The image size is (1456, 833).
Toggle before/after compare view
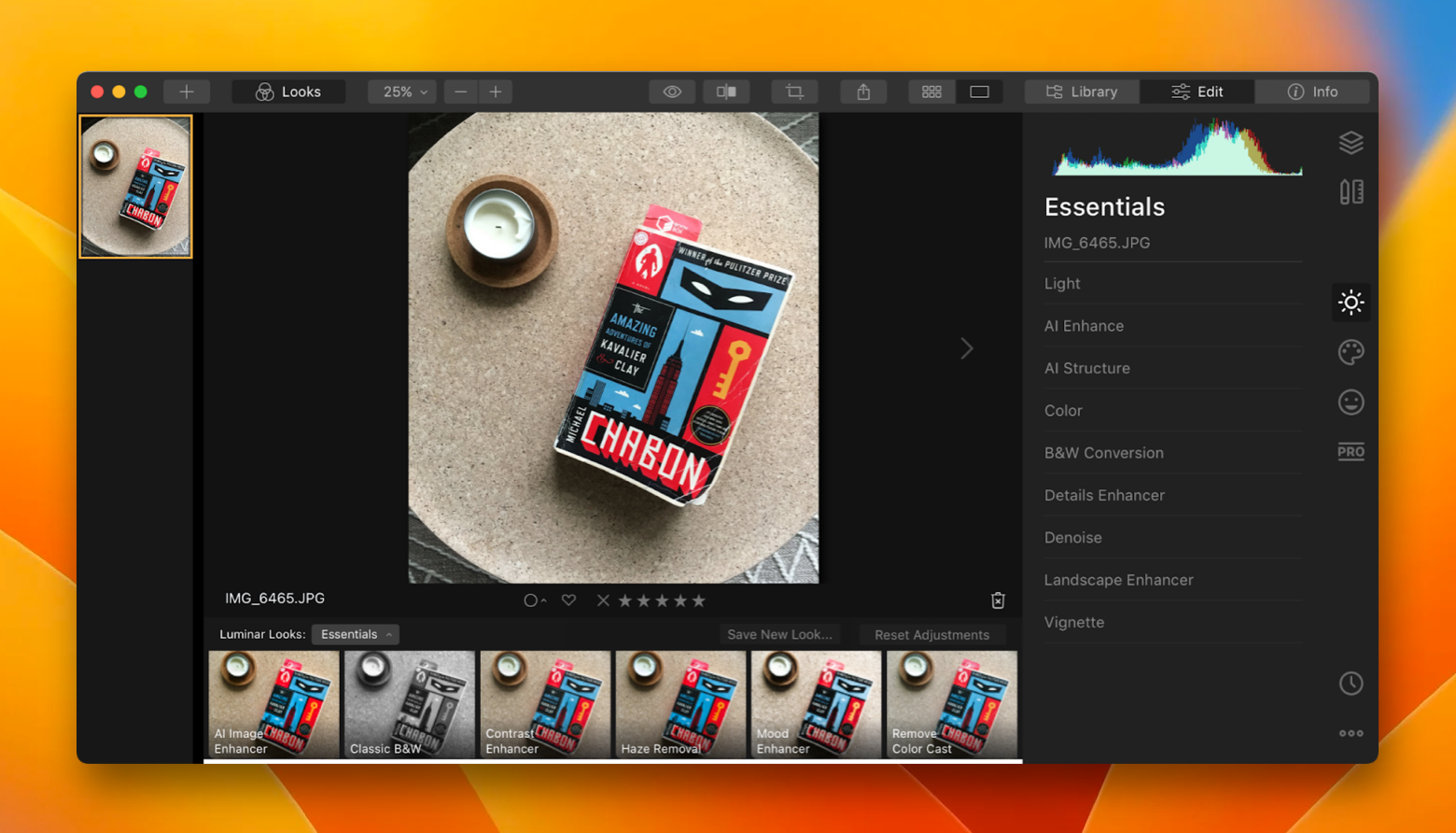pyautogui.click(x=726, y=92)
